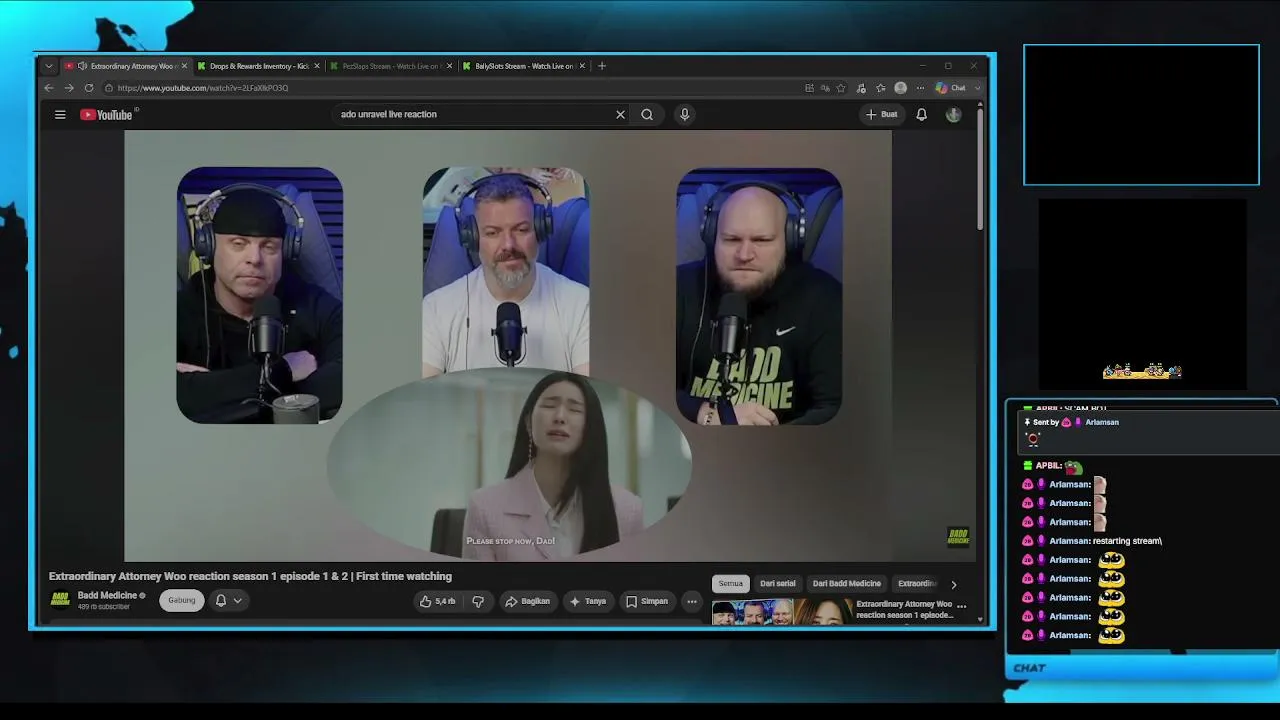Go to YouTube home via the logo
Image resolution: width=1280 pixels, height=720 pixels.
[x=106, y=114]
